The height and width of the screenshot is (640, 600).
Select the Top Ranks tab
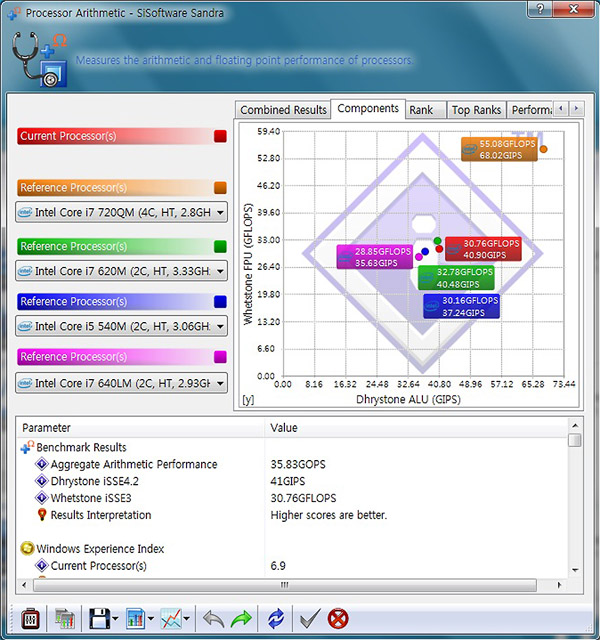pyautogui.click(x=475, y=110)
